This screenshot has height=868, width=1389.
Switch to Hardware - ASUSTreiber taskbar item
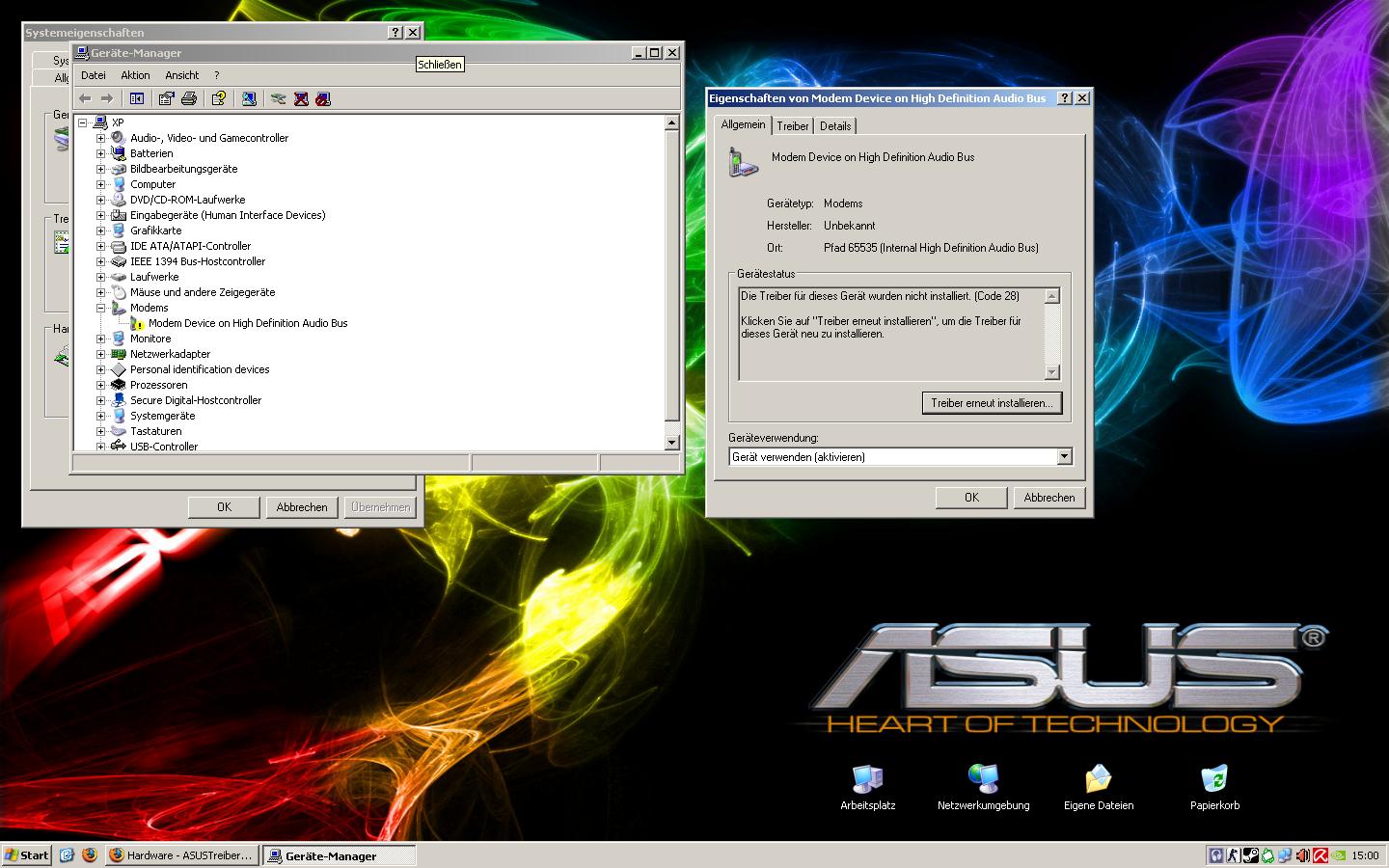(182, 854)
